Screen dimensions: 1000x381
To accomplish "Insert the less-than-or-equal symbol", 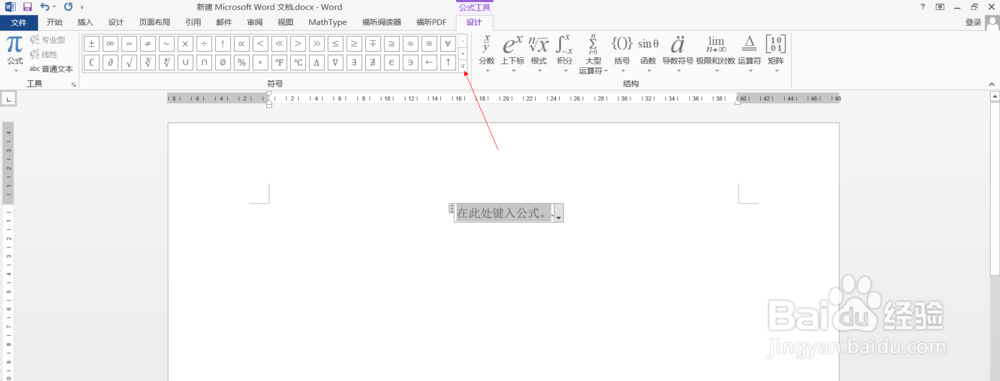I will click(335, 43).
